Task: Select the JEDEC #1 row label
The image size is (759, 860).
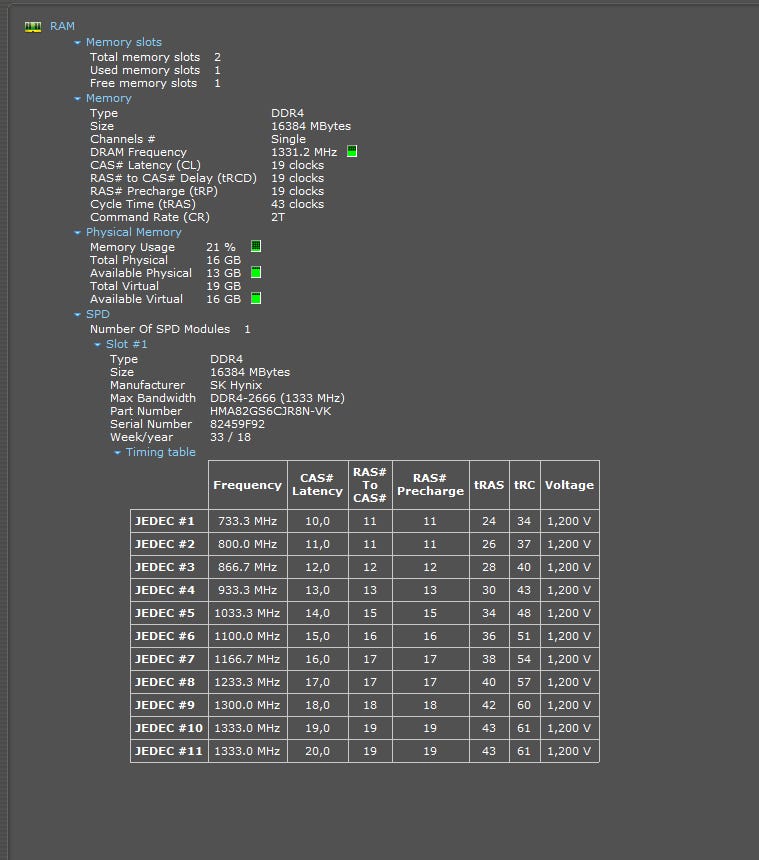Action: tap(165, 521)
